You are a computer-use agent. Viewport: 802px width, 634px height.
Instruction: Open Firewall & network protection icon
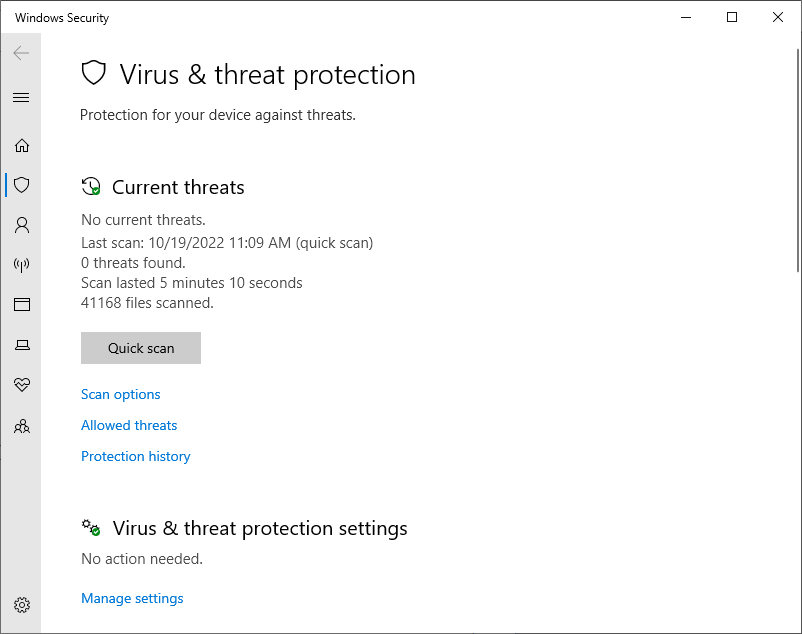click(21, 265)
